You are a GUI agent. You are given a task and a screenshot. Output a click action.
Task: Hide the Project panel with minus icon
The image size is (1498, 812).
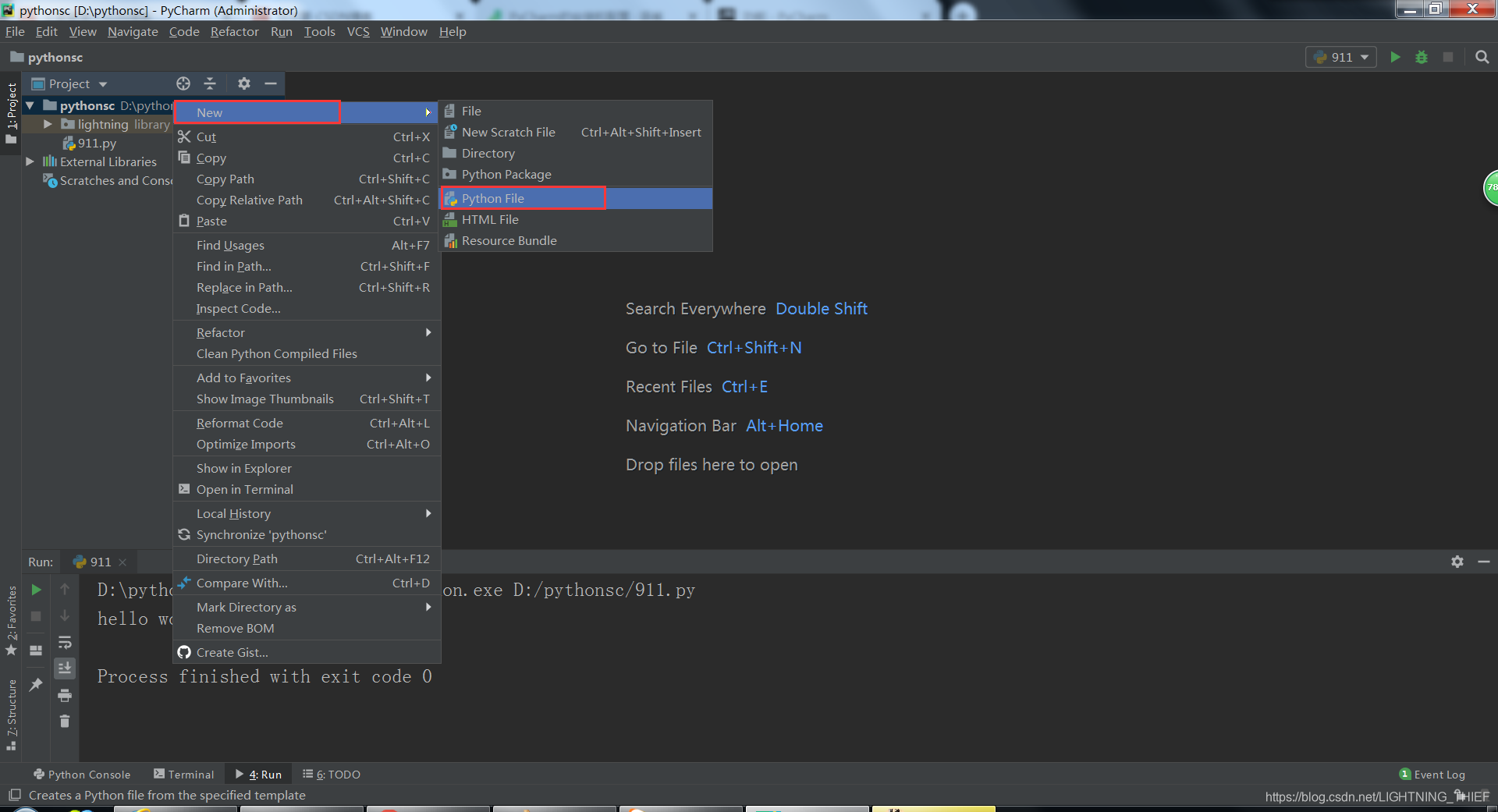click(271, 83)
